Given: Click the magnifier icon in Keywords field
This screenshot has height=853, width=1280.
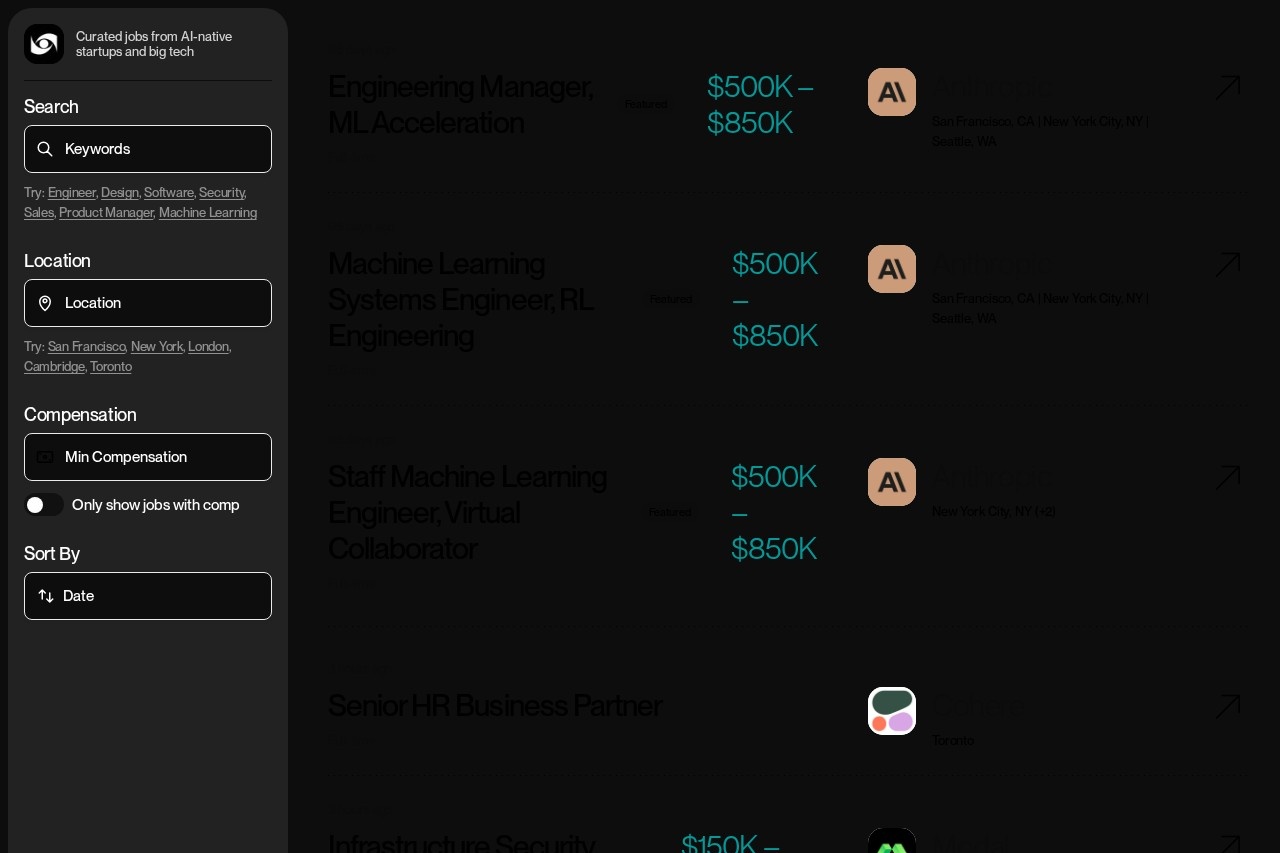Looking at the screenshot, I should click(x=45, y=149).
